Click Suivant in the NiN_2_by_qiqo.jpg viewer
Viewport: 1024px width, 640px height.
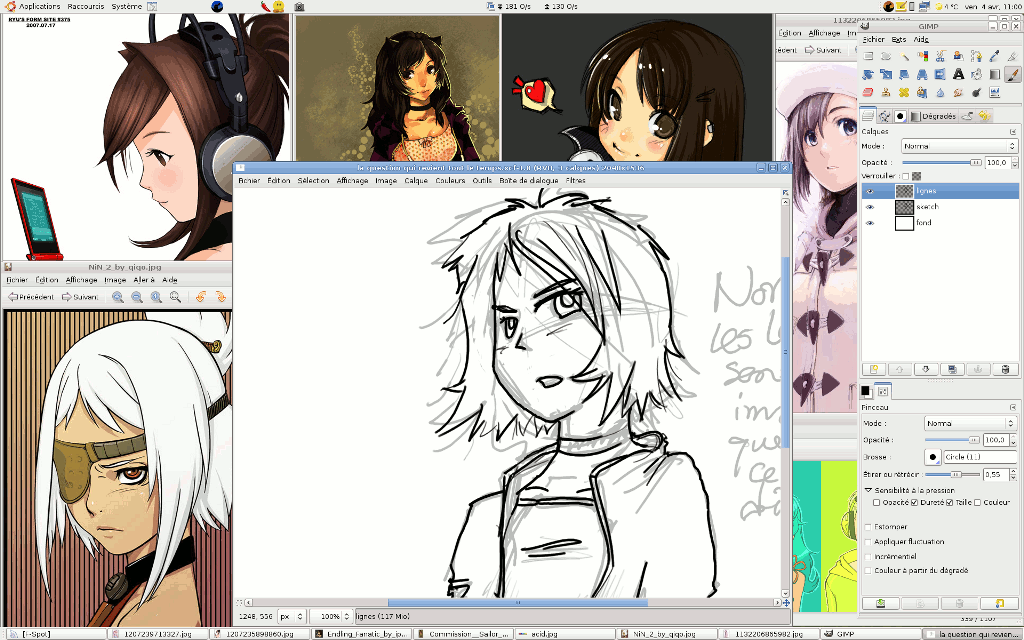(x=80, y=297)
